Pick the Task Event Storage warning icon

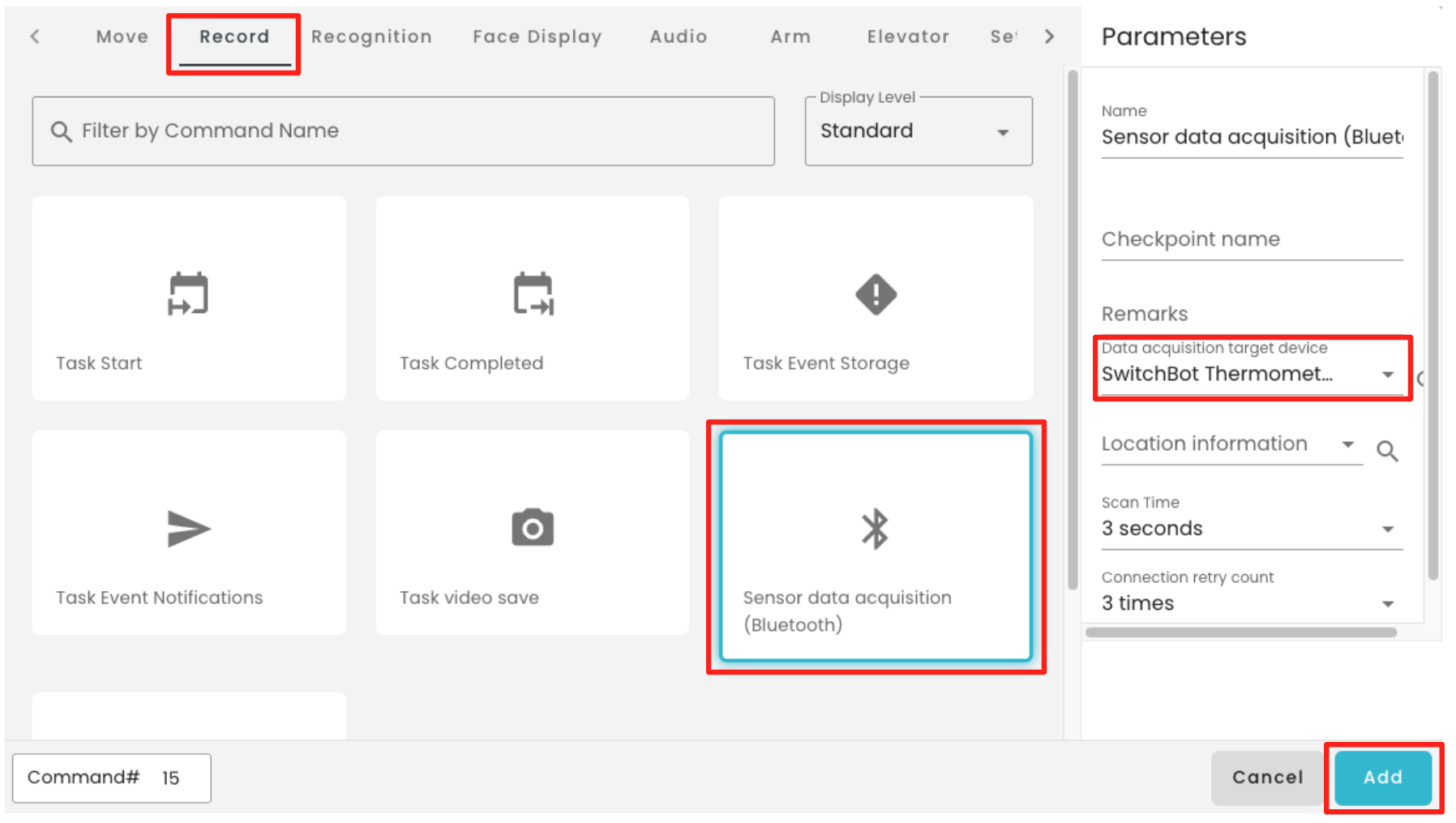[x=876, y=294]
